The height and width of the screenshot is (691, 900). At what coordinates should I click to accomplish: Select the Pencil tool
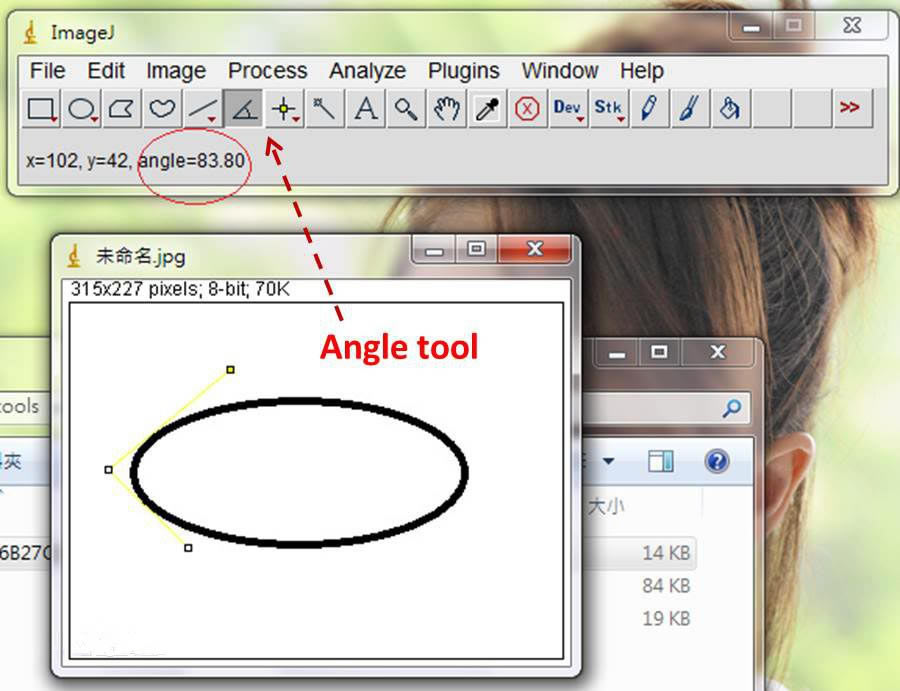[649, 108]
